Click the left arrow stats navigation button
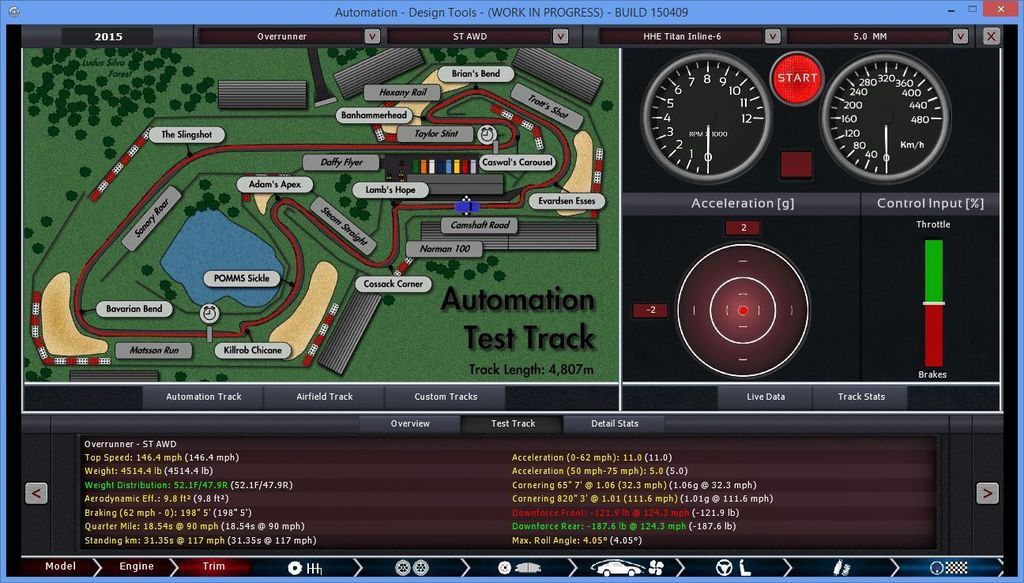Image resolution: width=1024 pixels, height=583 pixels. (x=36, y=494)
